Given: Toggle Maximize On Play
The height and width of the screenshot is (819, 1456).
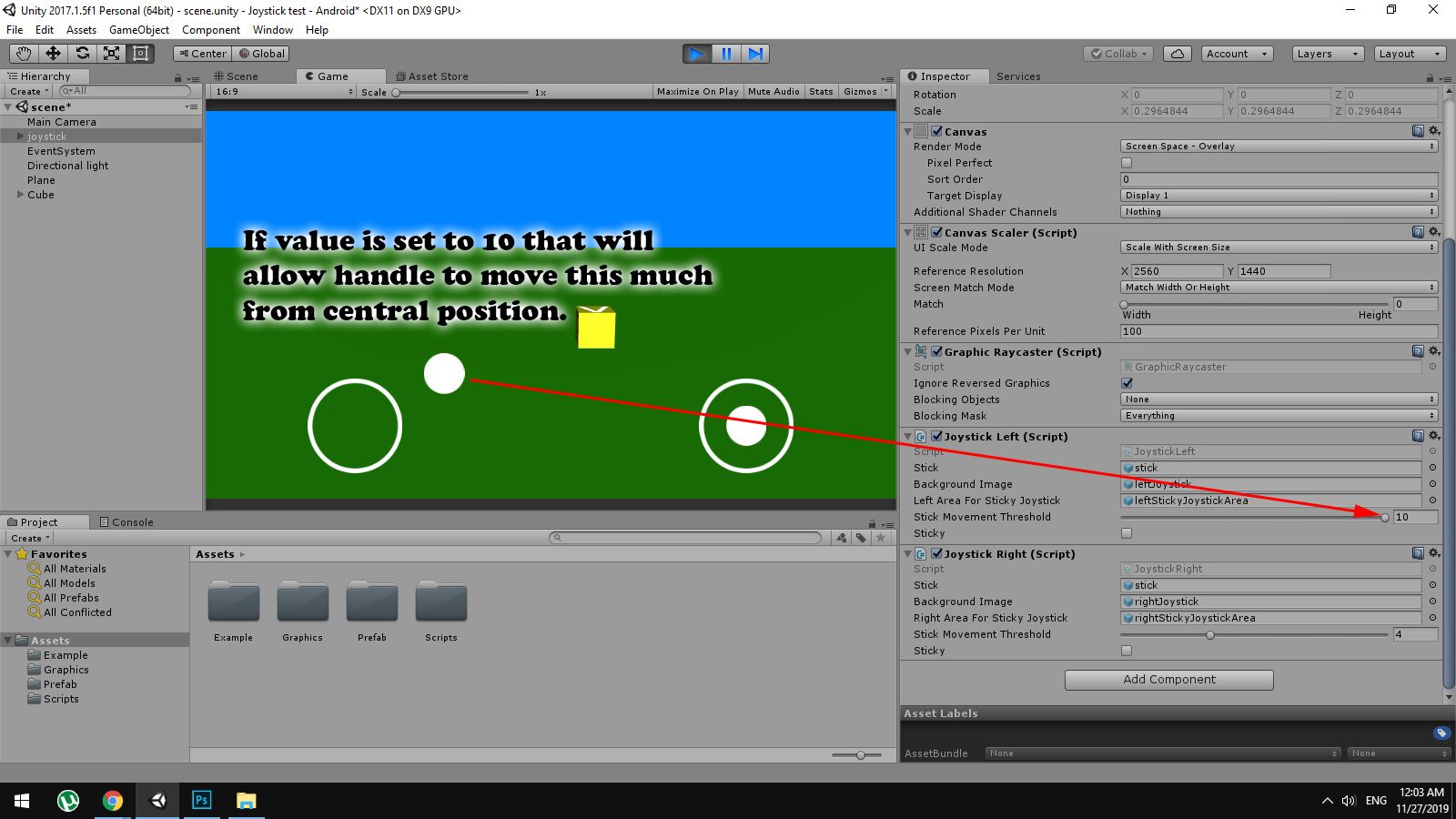Looking at the screenshot, I should [698, 91].
